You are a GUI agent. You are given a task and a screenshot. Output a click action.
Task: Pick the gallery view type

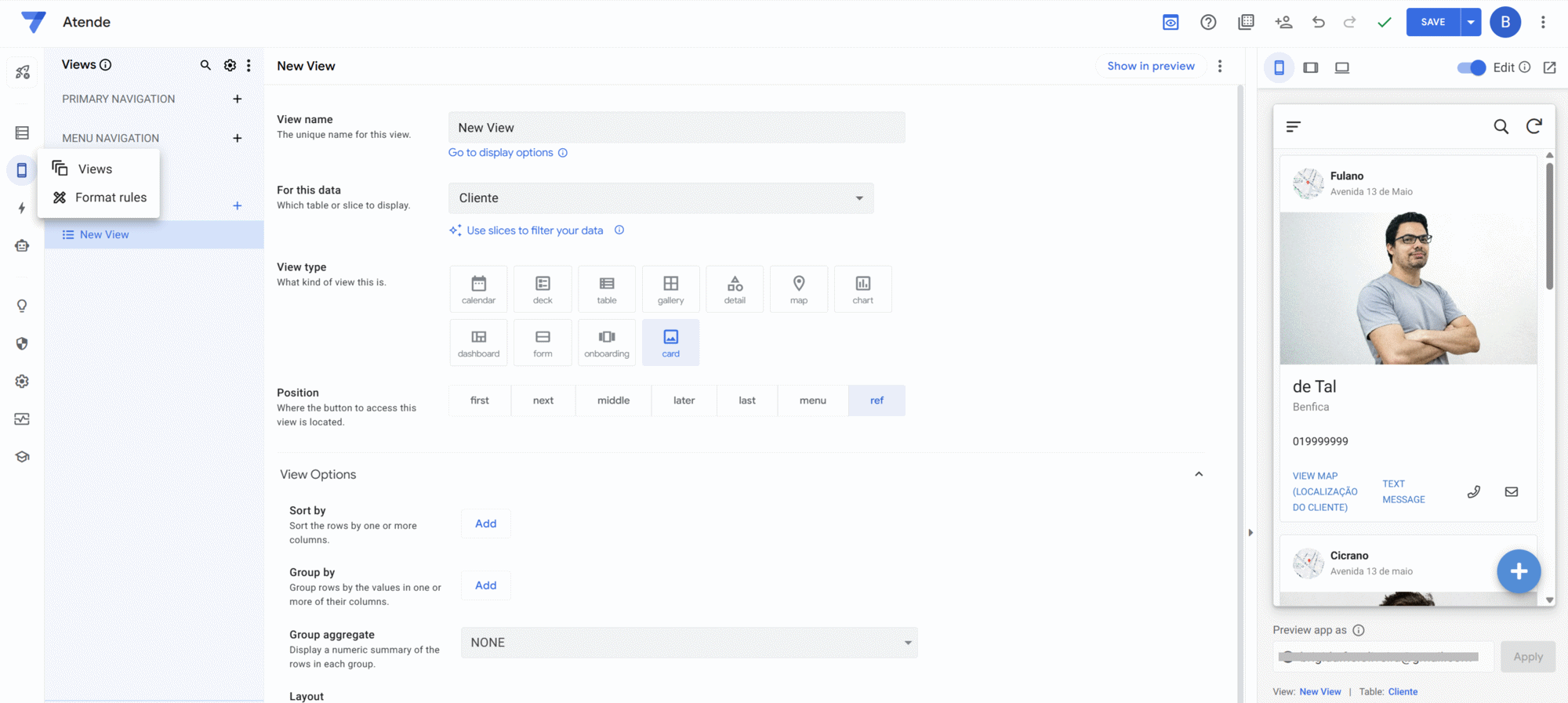point(670,289)
